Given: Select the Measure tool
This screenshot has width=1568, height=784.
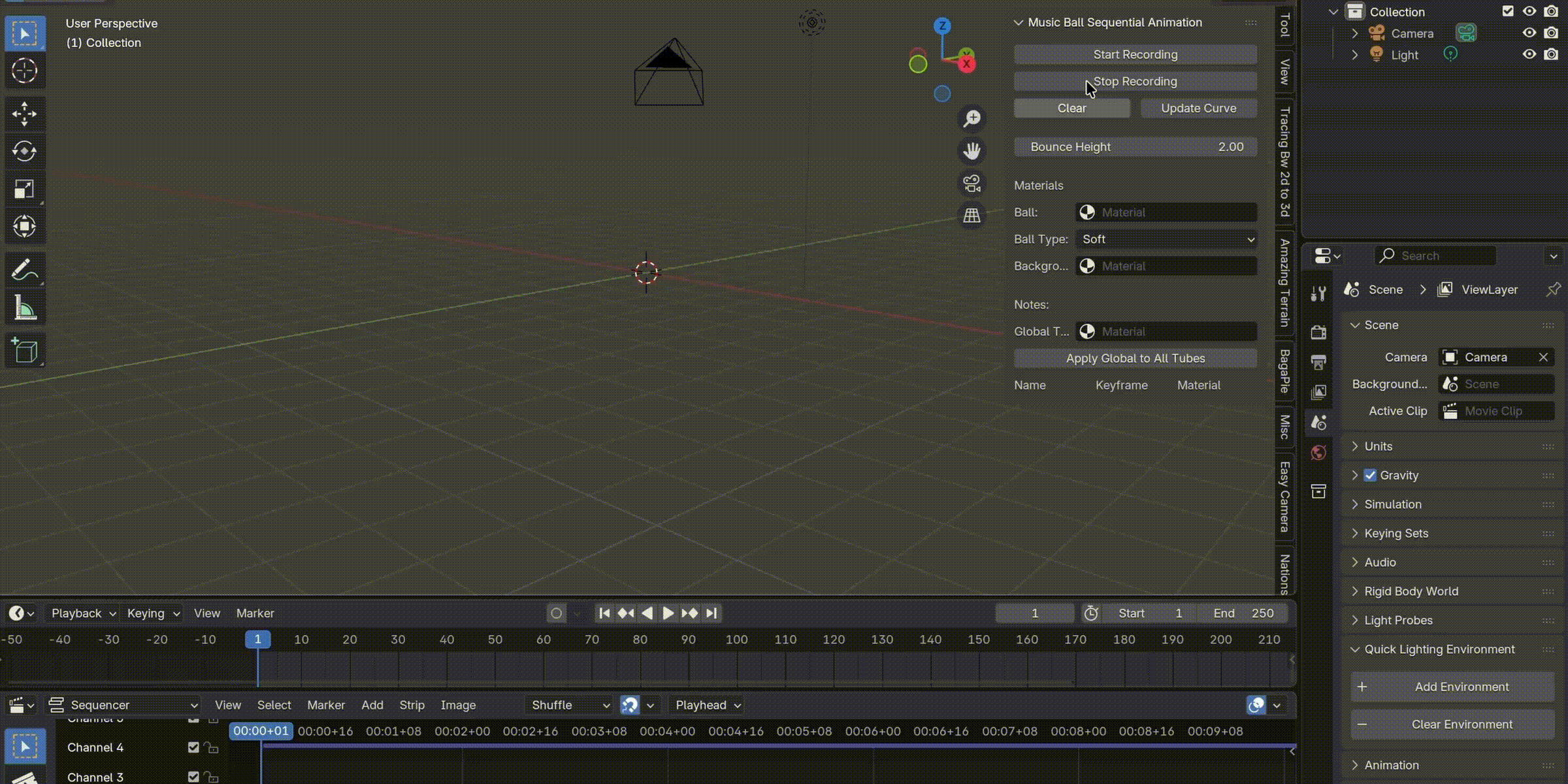Looking at the screenshot, I should [x=24, y=308].
